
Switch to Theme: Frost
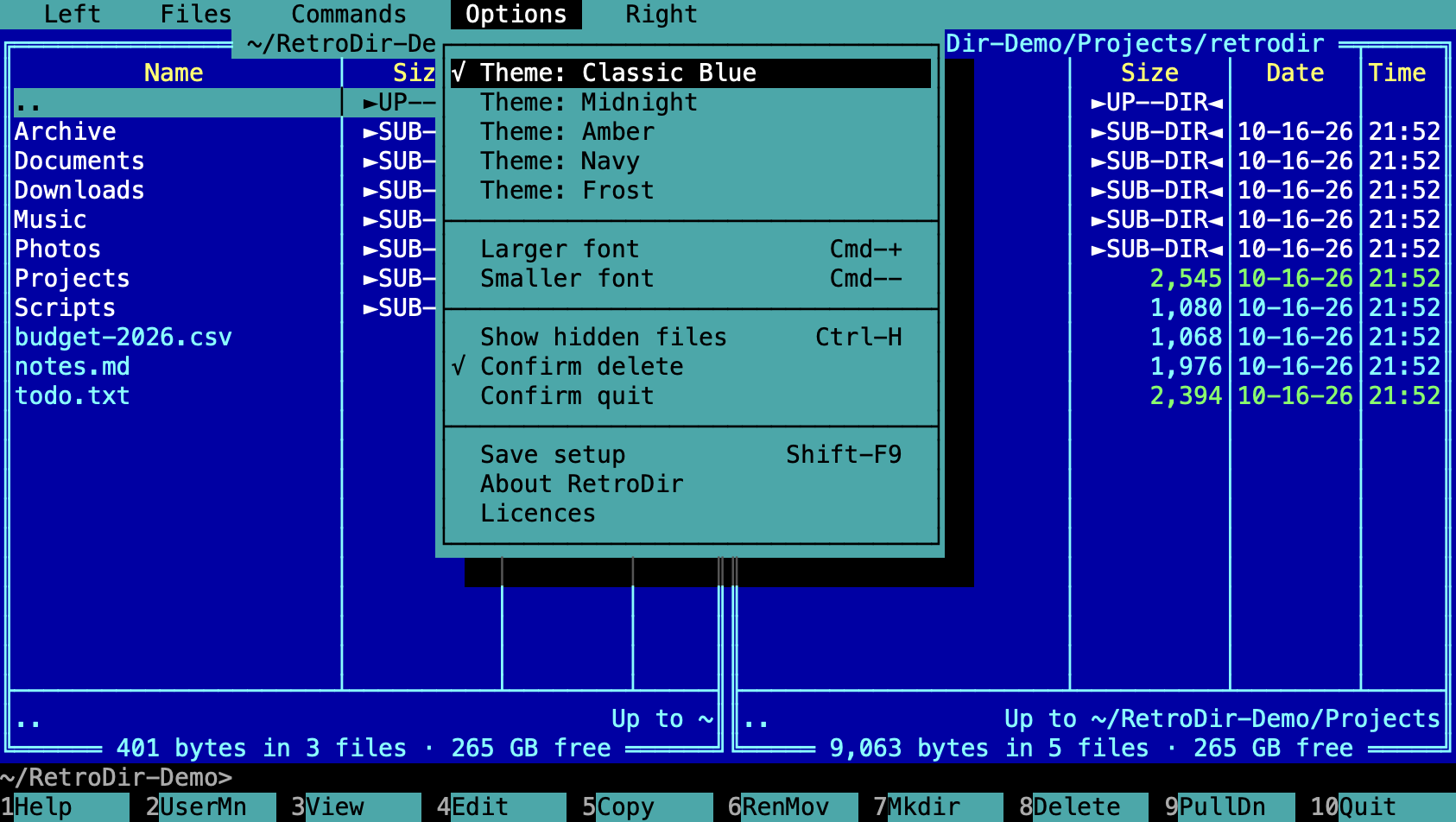[691, 191]
